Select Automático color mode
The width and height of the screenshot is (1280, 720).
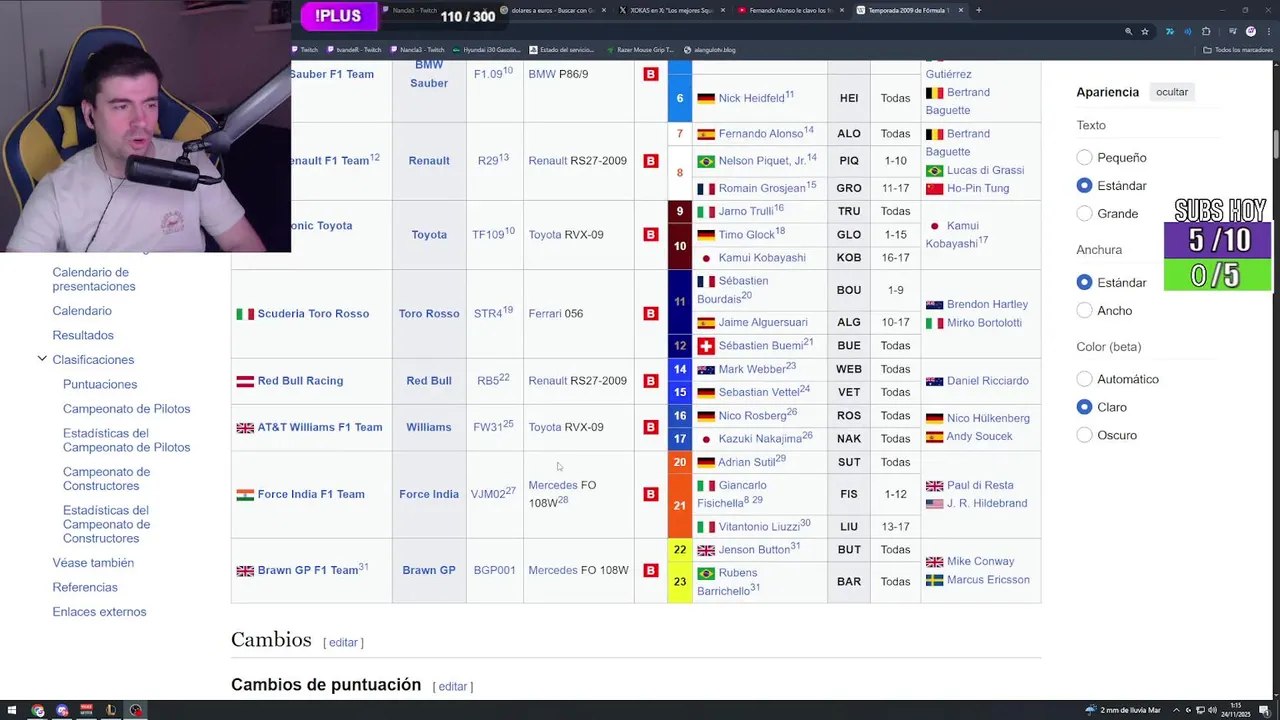pyautogui.click(x=1085, y=379)
